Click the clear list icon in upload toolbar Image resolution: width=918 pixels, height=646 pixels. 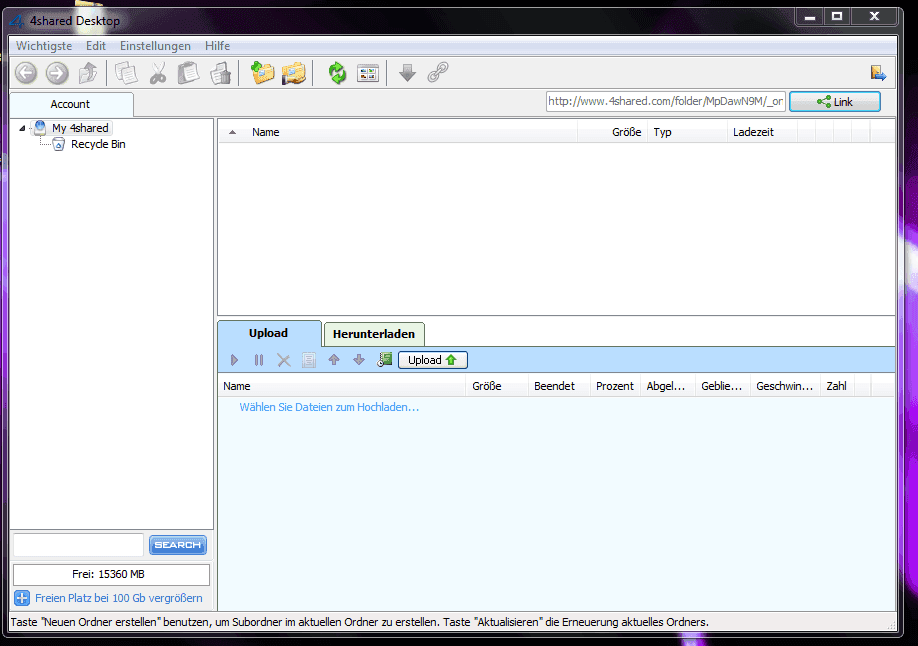click(x=309, y=360)
